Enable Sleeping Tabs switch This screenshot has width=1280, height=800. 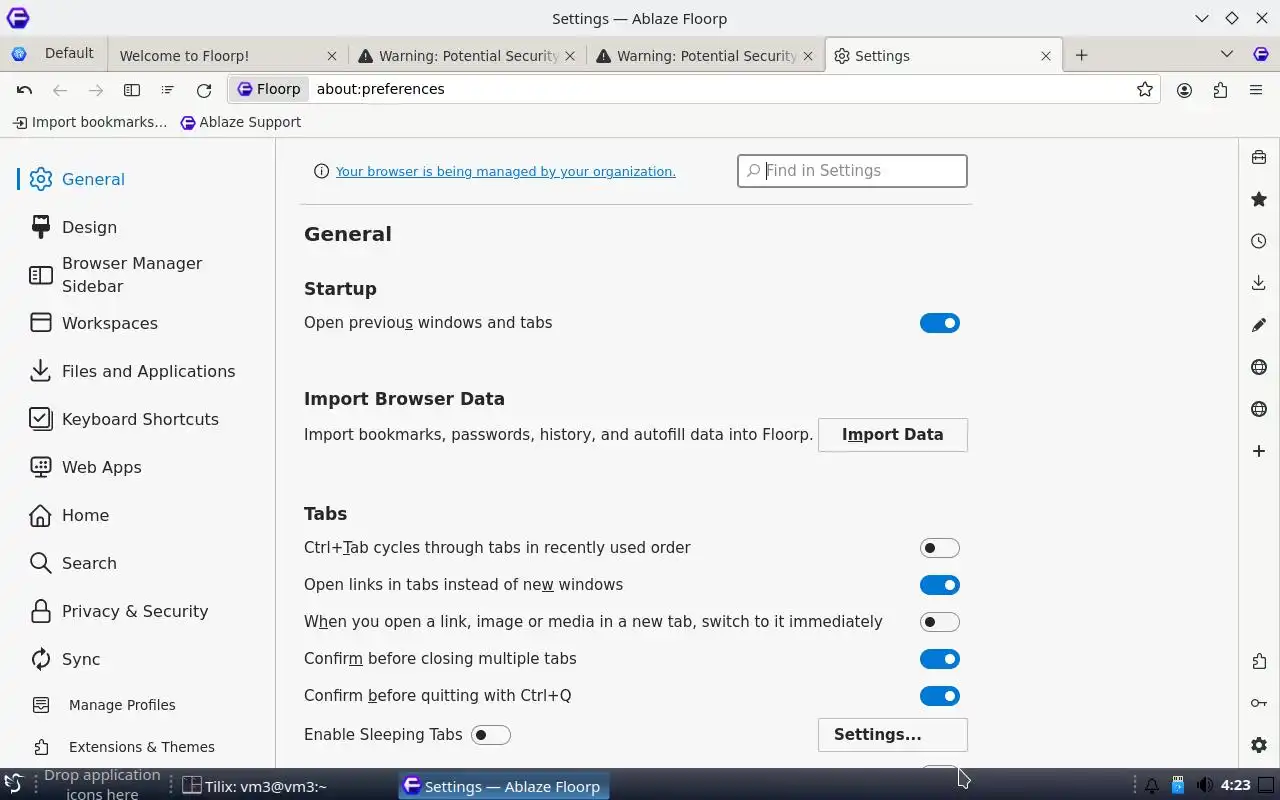(491, 735)
